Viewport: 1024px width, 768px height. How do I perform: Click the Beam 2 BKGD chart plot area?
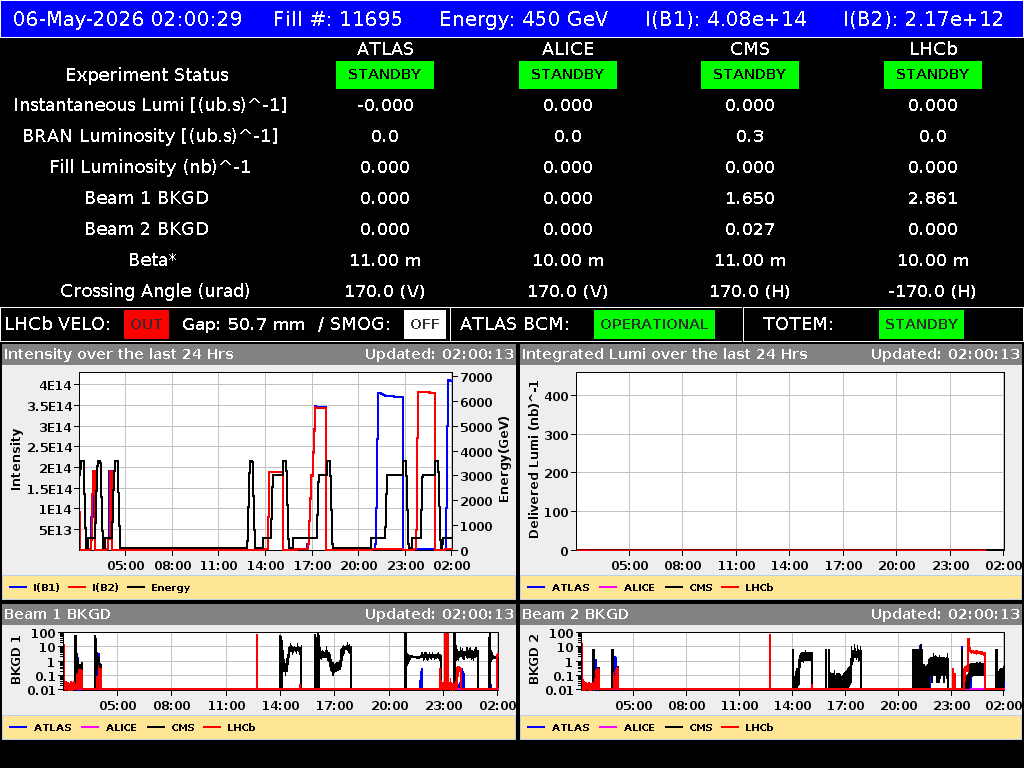pyautogui.click(x=793, y=661)
